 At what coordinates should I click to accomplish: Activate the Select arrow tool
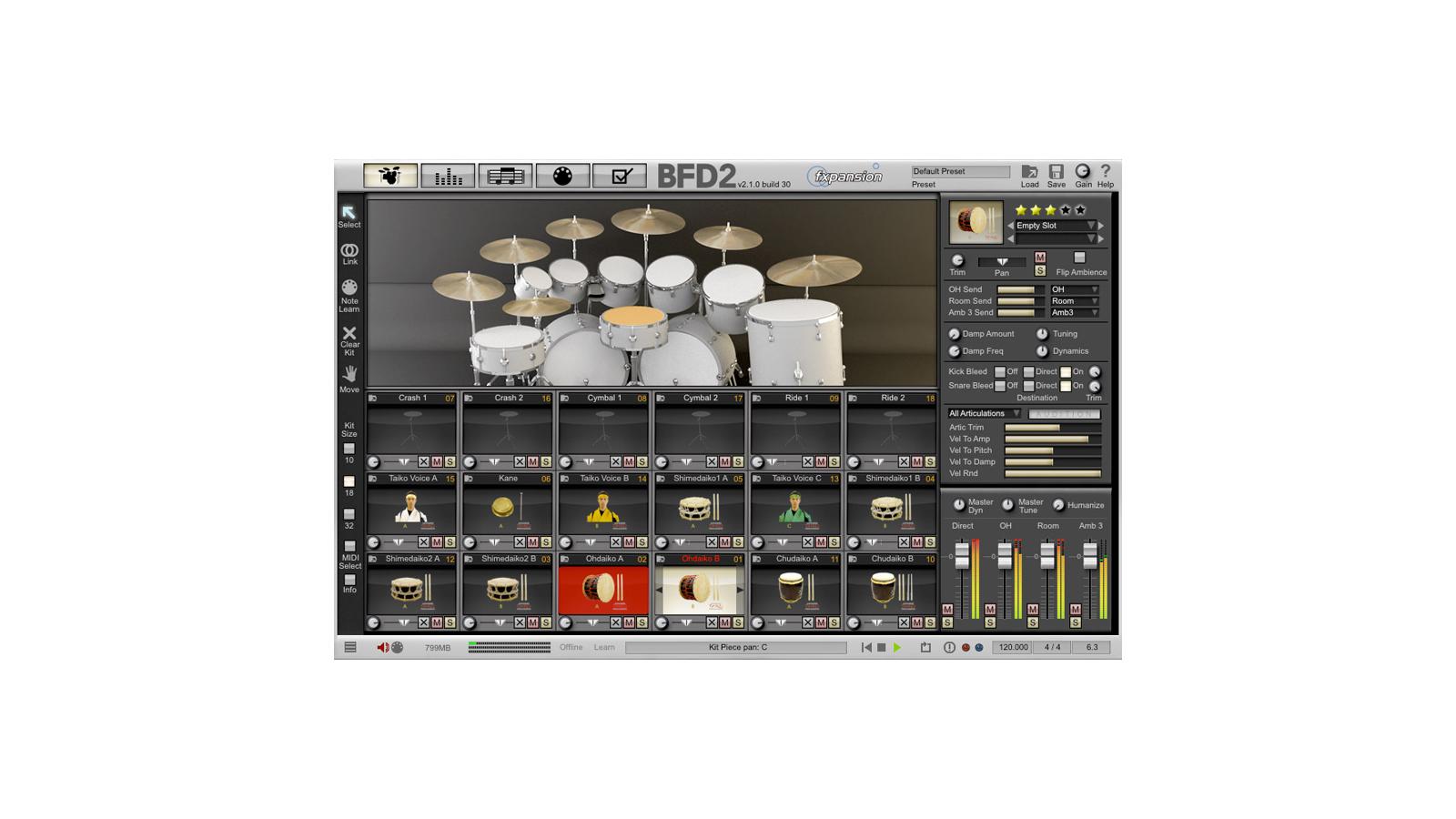(x=349, y=212)
